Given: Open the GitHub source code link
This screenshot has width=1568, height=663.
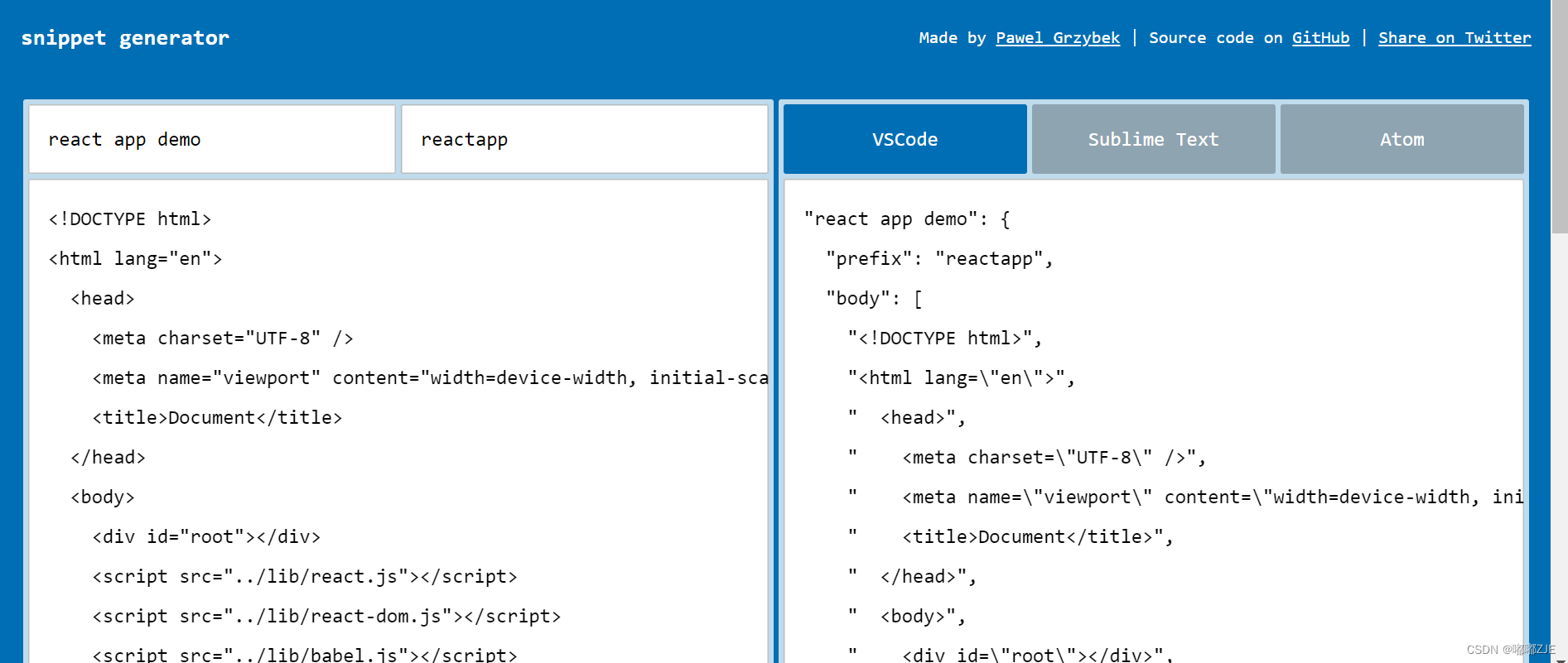Looking at the screenshot, I should [x=1320, y=38].
